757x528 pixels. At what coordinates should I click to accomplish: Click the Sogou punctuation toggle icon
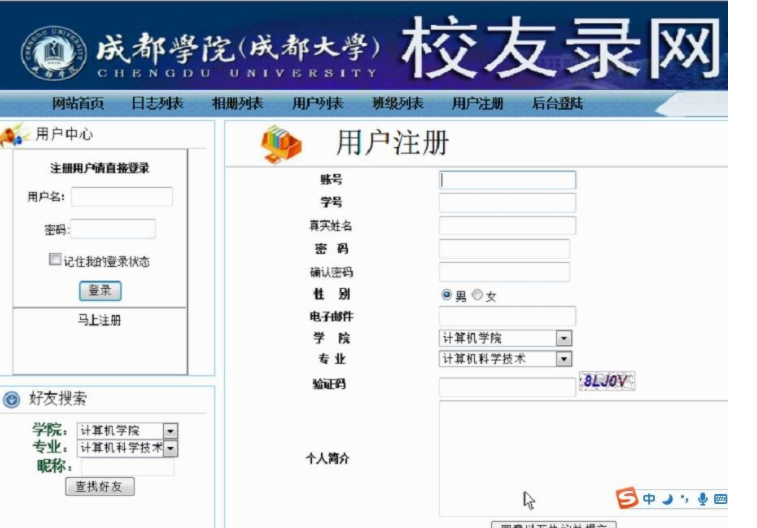coord(685,499)
